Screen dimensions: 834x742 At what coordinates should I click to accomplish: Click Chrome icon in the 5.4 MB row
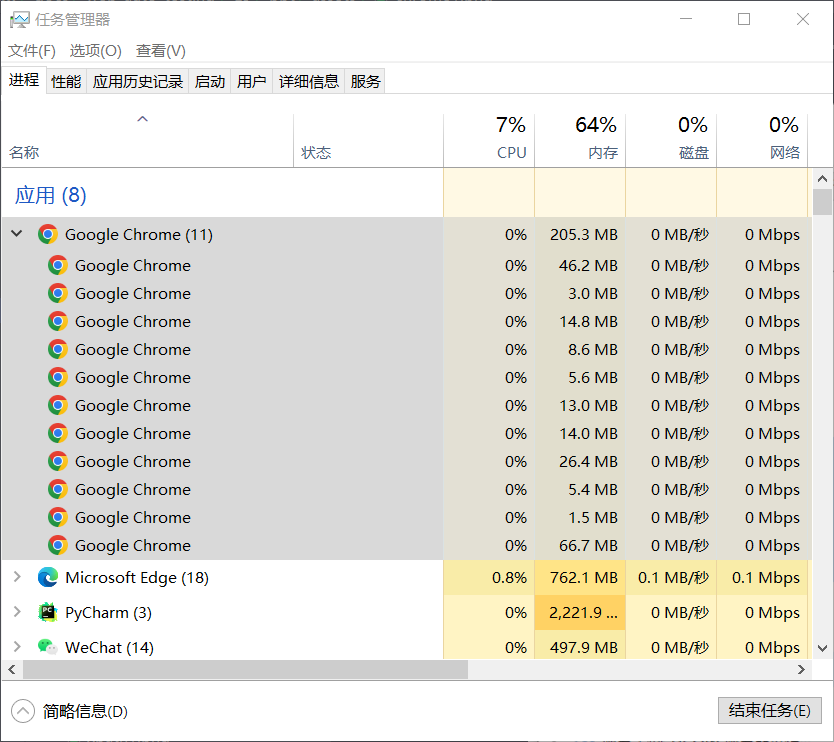coord(57,489)
